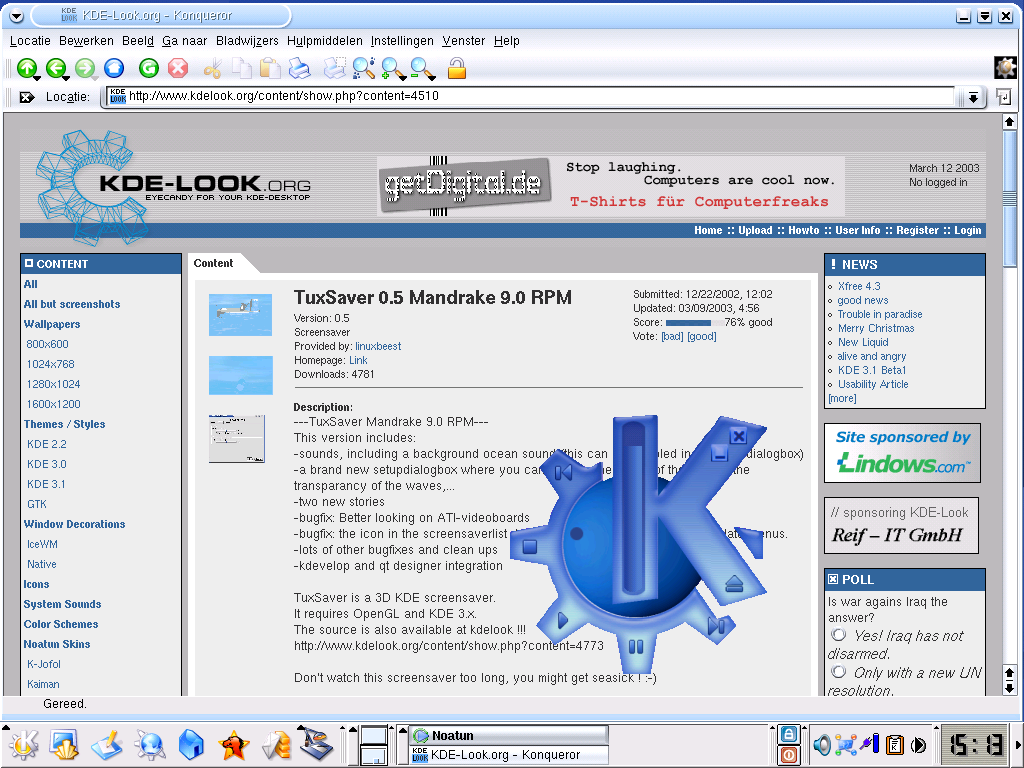Stop loading with the red X icon
Viewport: 1024px width, 768px height.
178,67
